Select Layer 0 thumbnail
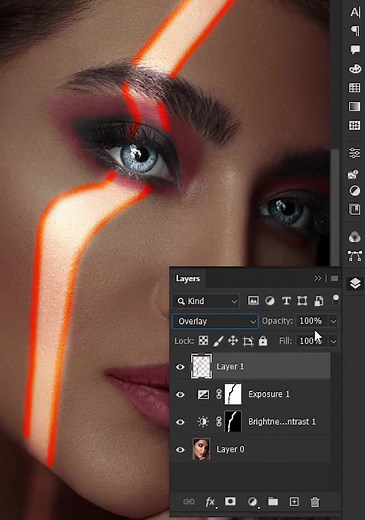The image size is (365, 520). click(201, 449)
